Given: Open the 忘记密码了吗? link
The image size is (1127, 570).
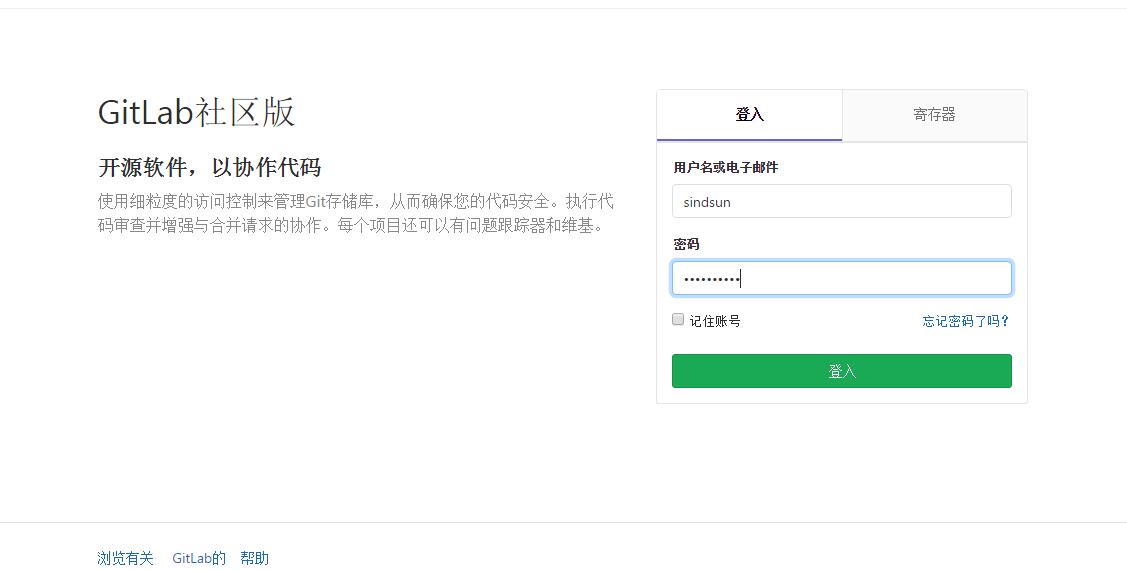Looking at the screenshot, I should 966,321.
